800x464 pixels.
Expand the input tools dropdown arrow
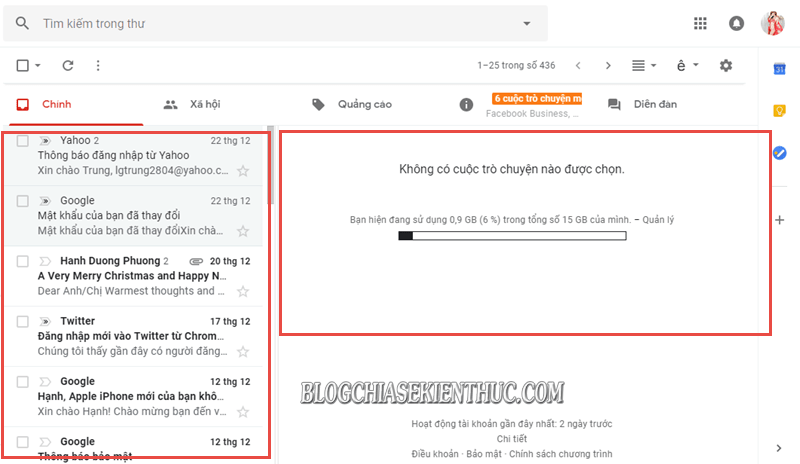click(x=695, y=65)
